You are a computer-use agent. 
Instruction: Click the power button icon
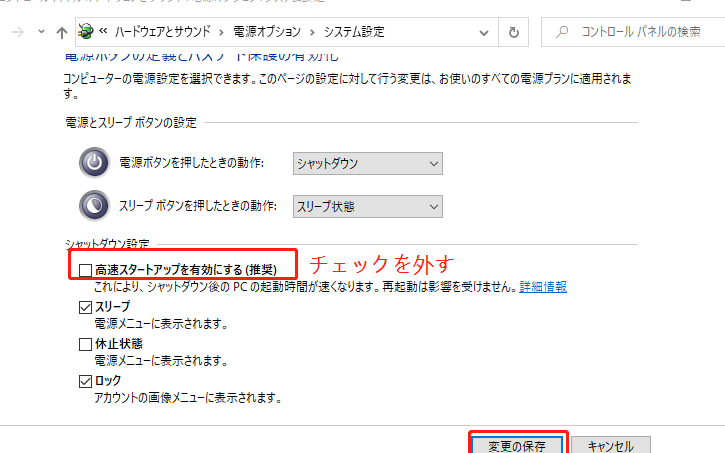(93, 163)
